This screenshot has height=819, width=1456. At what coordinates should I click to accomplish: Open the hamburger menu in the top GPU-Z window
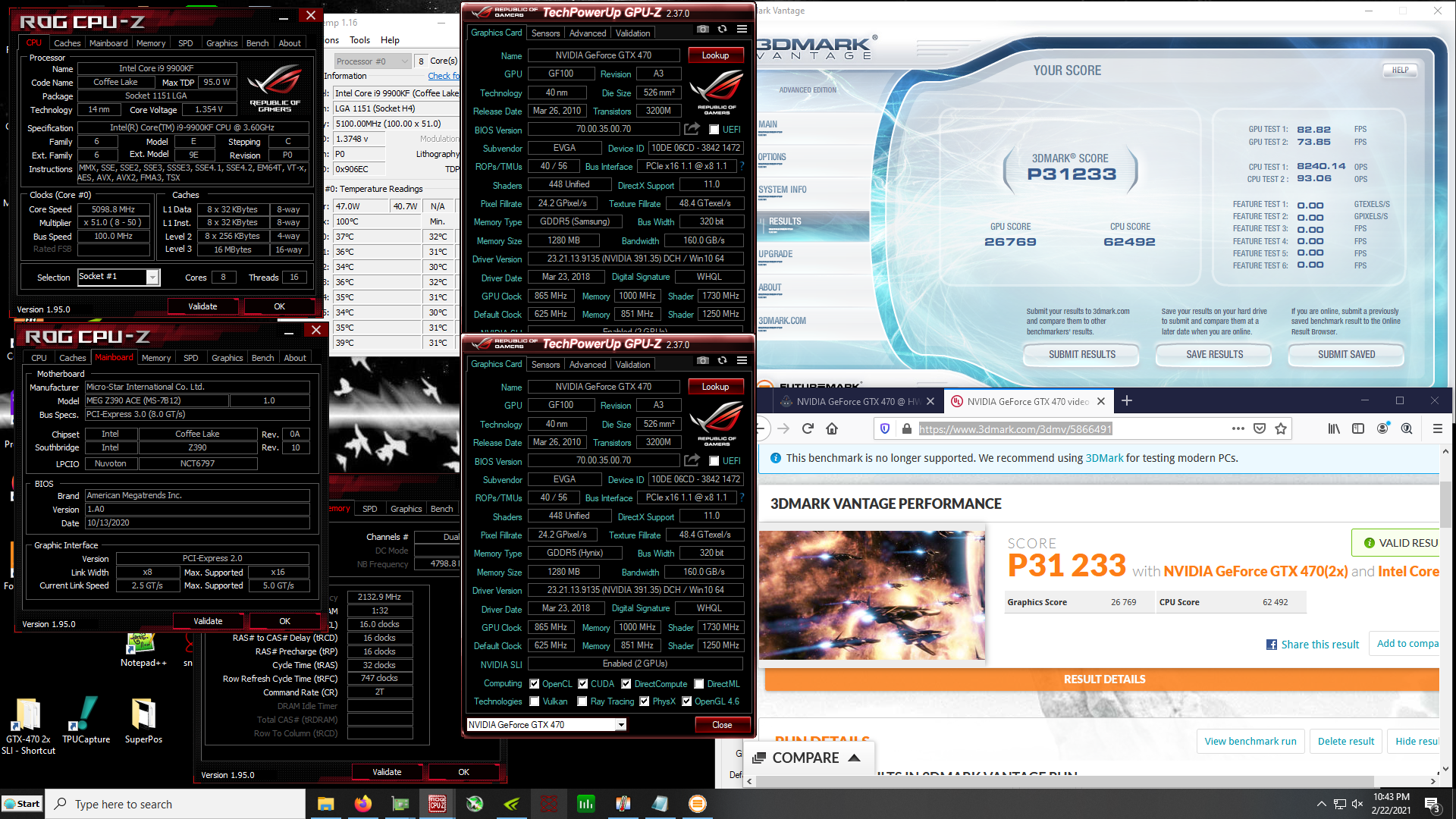tap(742, 30)
